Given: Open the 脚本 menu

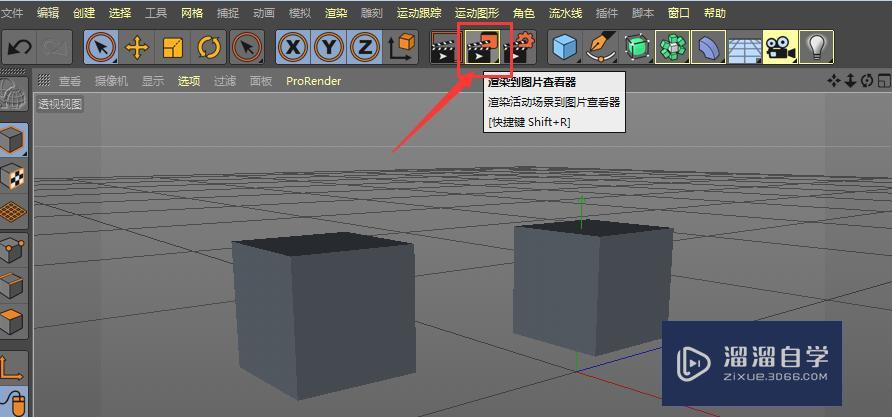Looking at the screenshot, I should (643, 13).
